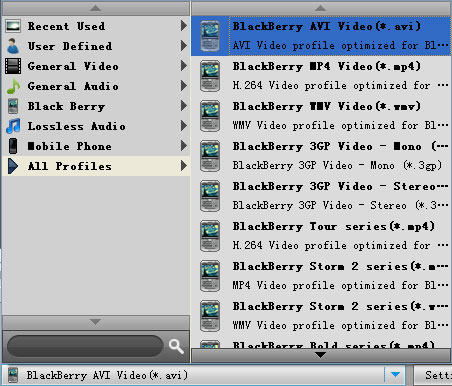
Task: Choose BlackBerry 3GP Video - Mono profile
Action: click(321, 156)
